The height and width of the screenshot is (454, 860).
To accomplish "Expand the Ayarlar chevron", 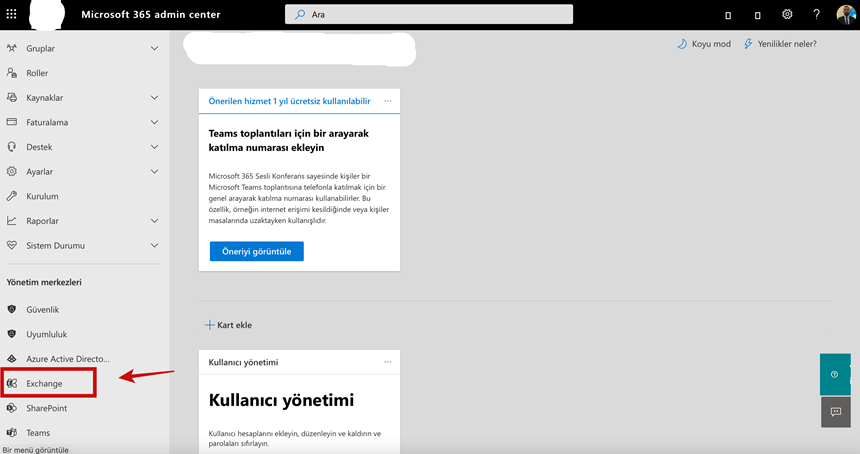I will point(155,172).
